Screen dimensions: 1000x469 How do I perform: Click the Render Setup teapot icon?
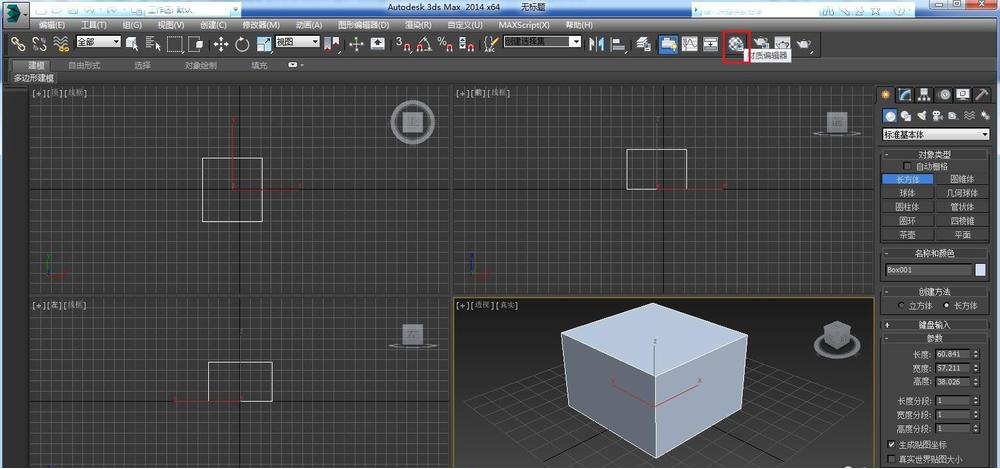pyautogui.click(x=761, y=44)
